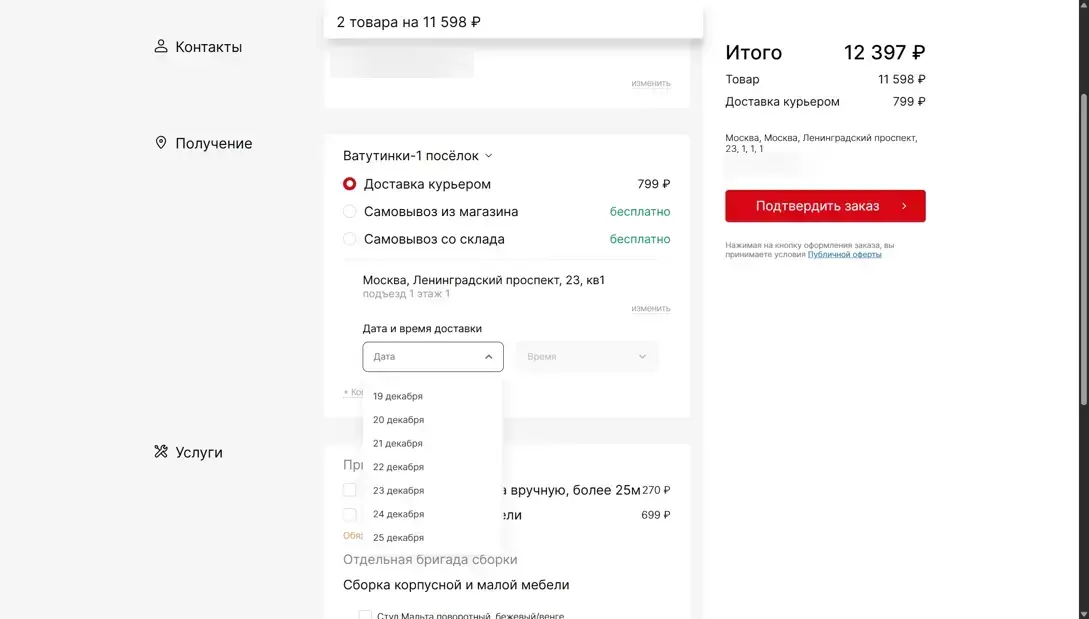
Task: Select 25 декабря delivery date
Action: pyautogui.click(x=398, y=538)
